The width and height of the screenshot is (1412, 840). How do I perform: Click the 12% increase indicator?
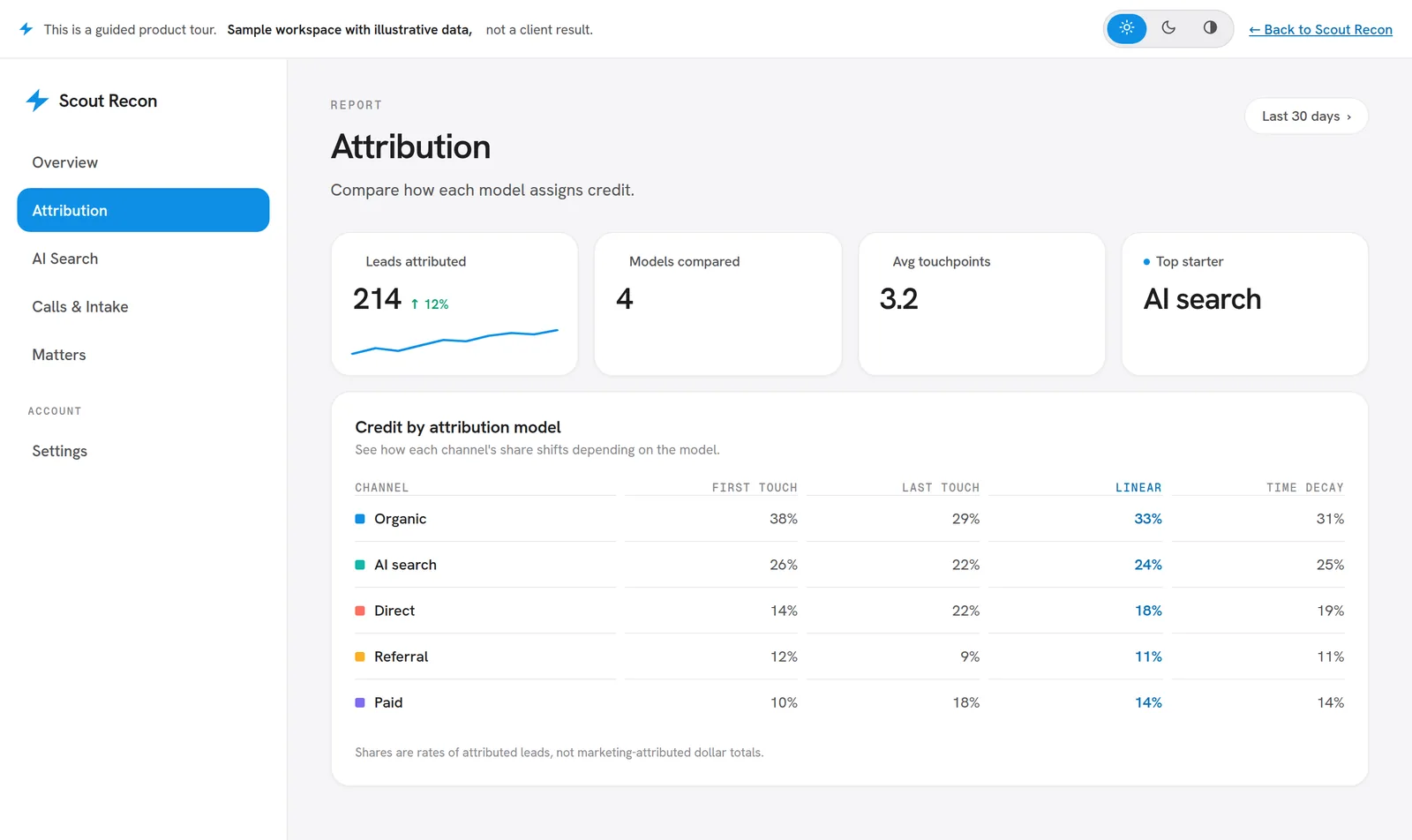click(x=430, y=304)
